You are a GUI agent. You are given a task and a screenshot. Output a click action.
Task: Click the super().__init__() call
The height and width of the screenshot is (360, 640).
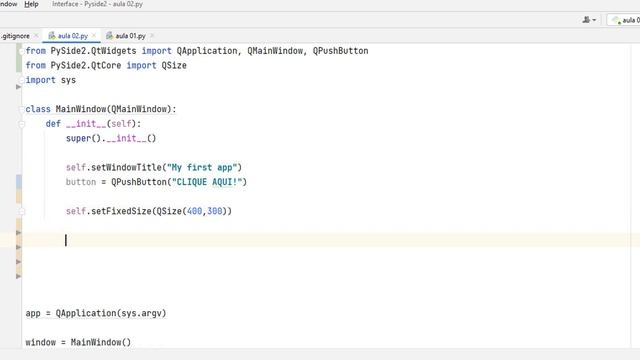pos(111,138)
